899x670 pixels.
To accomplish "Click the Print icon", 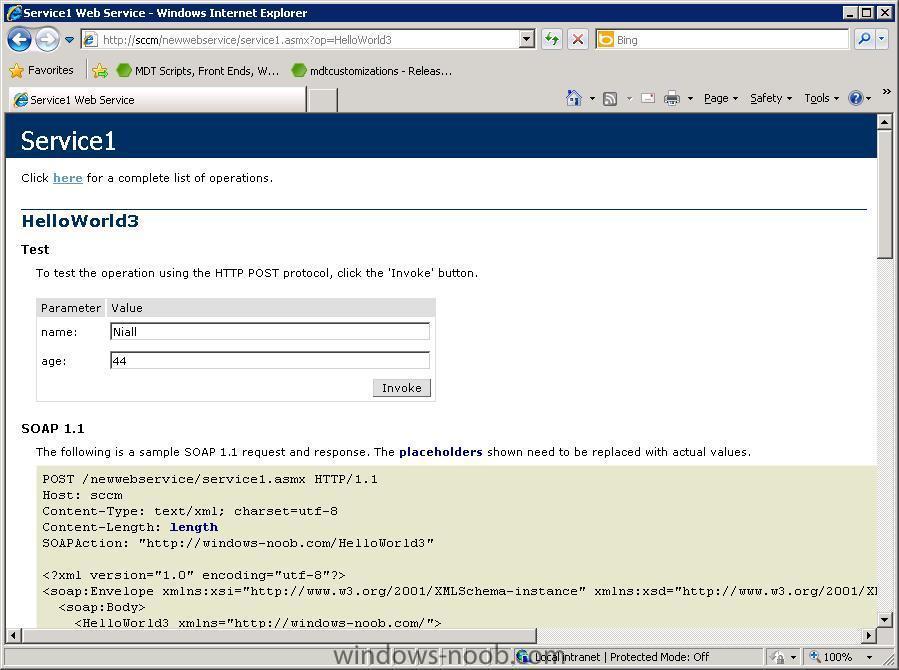I will click(x=671, y=99).
